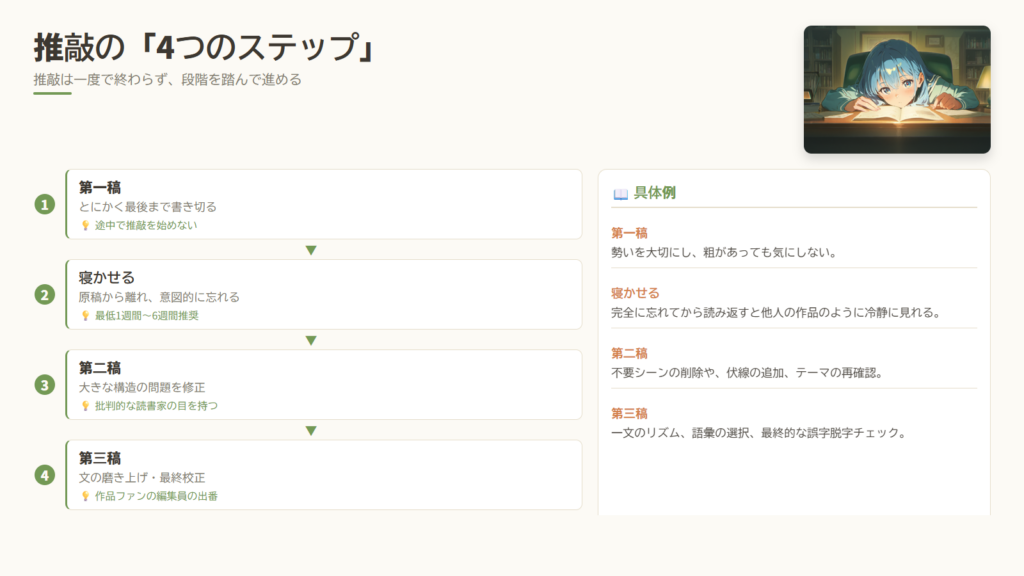Click the green number 1 circle

pyautogui.click(x=44, y=204)
